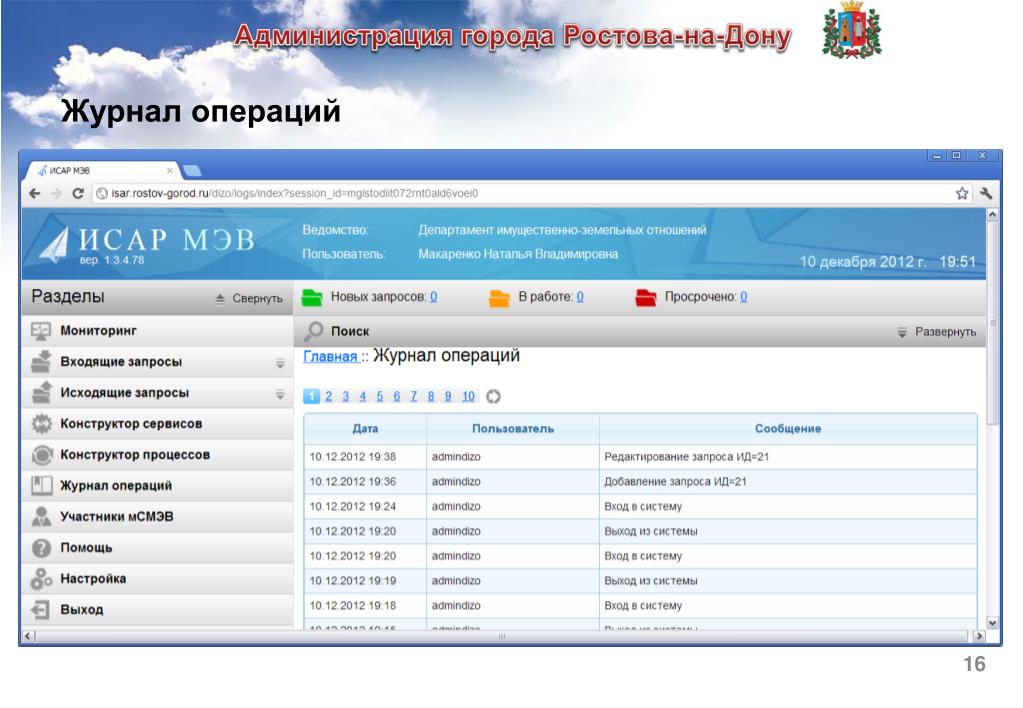Open Просрочено count link
The width and height of the screenshot is (1023, 708).
[744, 297]
